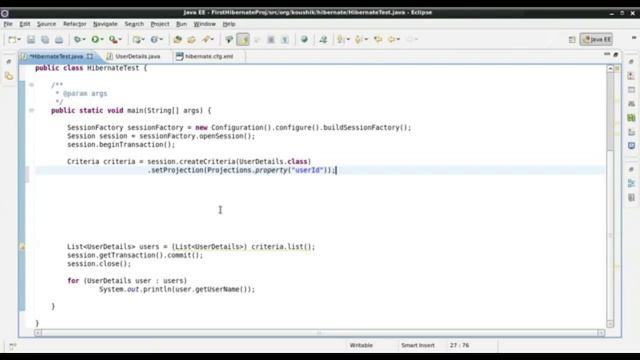
Task: Click the vertical scrollbar thumb in editor
Action: point(610,110)
